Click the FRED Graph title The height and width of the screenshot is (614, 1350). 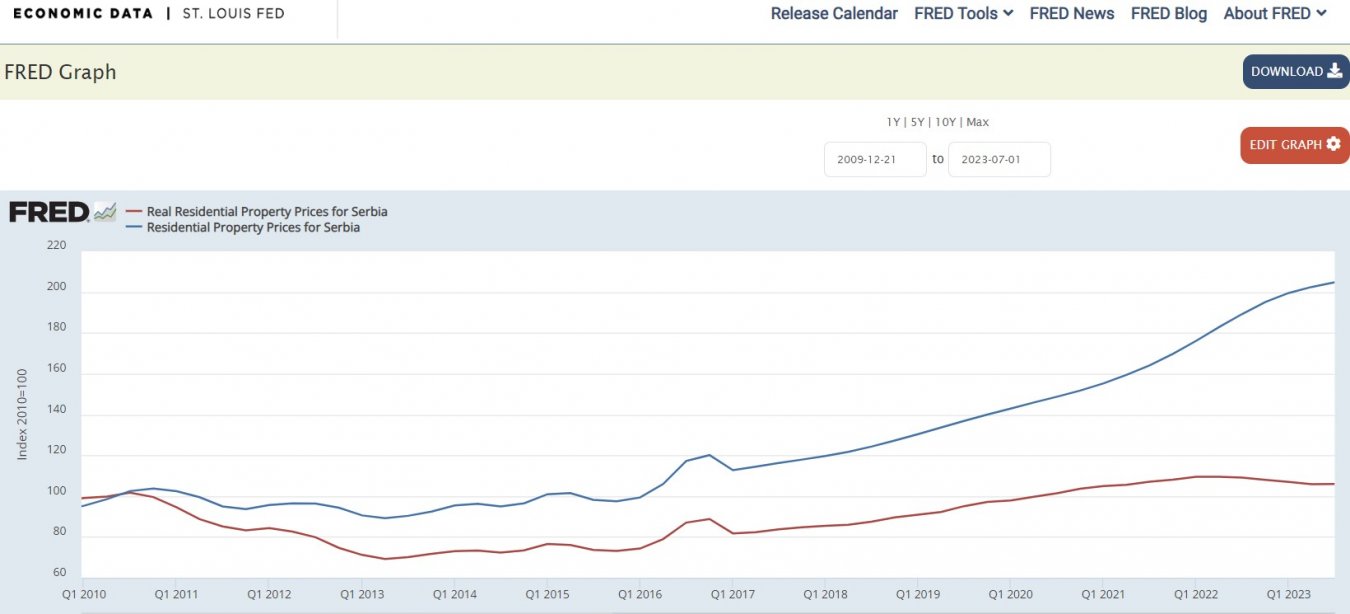tap(60, 72)
